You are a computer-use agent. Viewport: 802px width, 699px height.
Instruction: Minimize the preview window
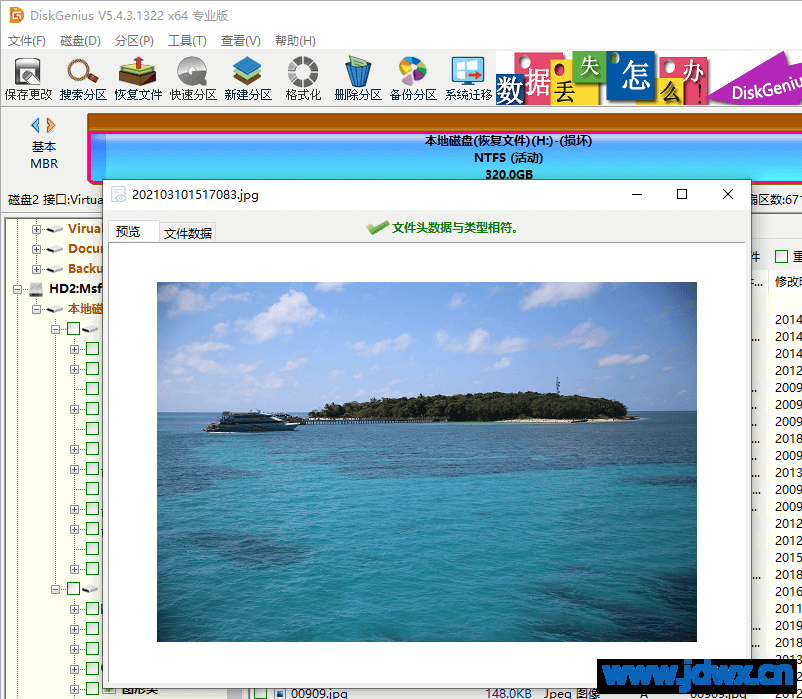click(x=637, y=194)
